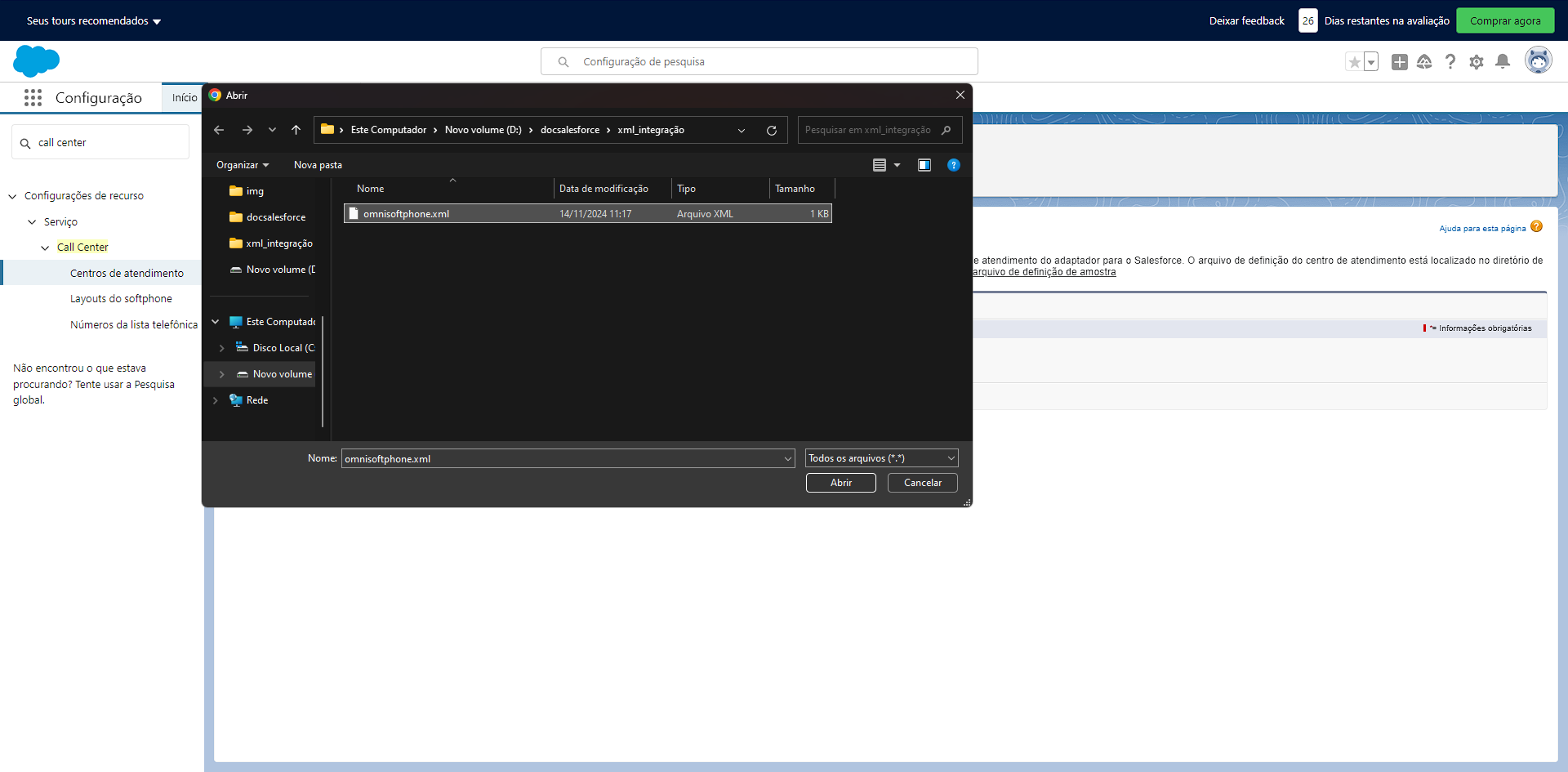Open App Launcher grid icon

click(x=33, y=98)
